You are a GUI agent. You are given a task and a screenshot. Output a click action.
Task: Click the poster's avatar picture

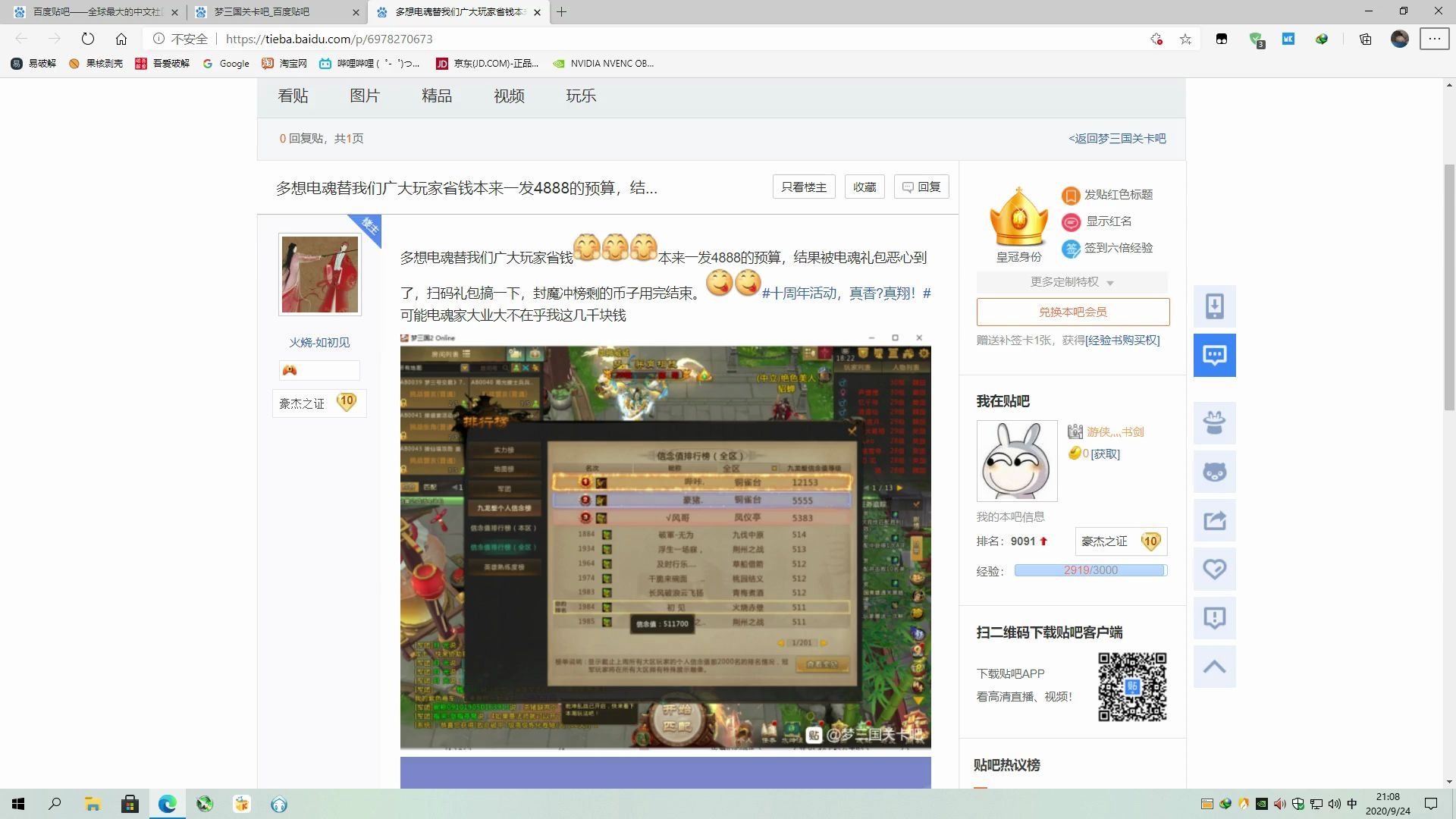coord(320,275)
